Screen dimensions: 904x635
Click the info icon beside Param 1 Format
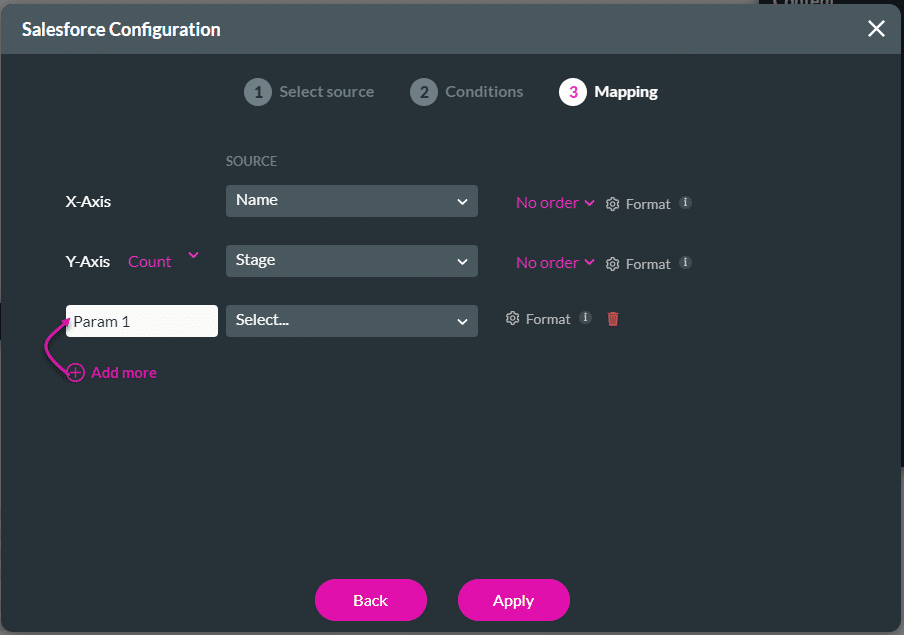point(585,317)
